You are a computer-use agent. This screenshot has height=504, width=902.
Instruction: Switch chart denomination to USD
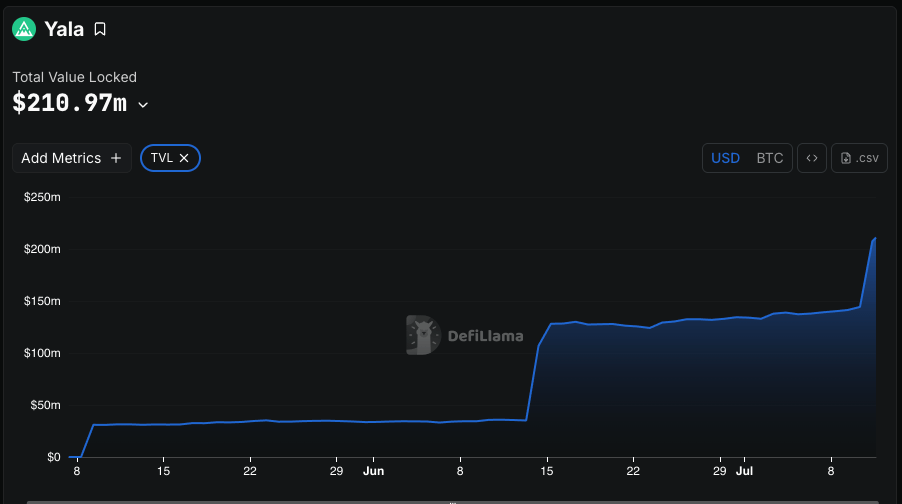725,158
